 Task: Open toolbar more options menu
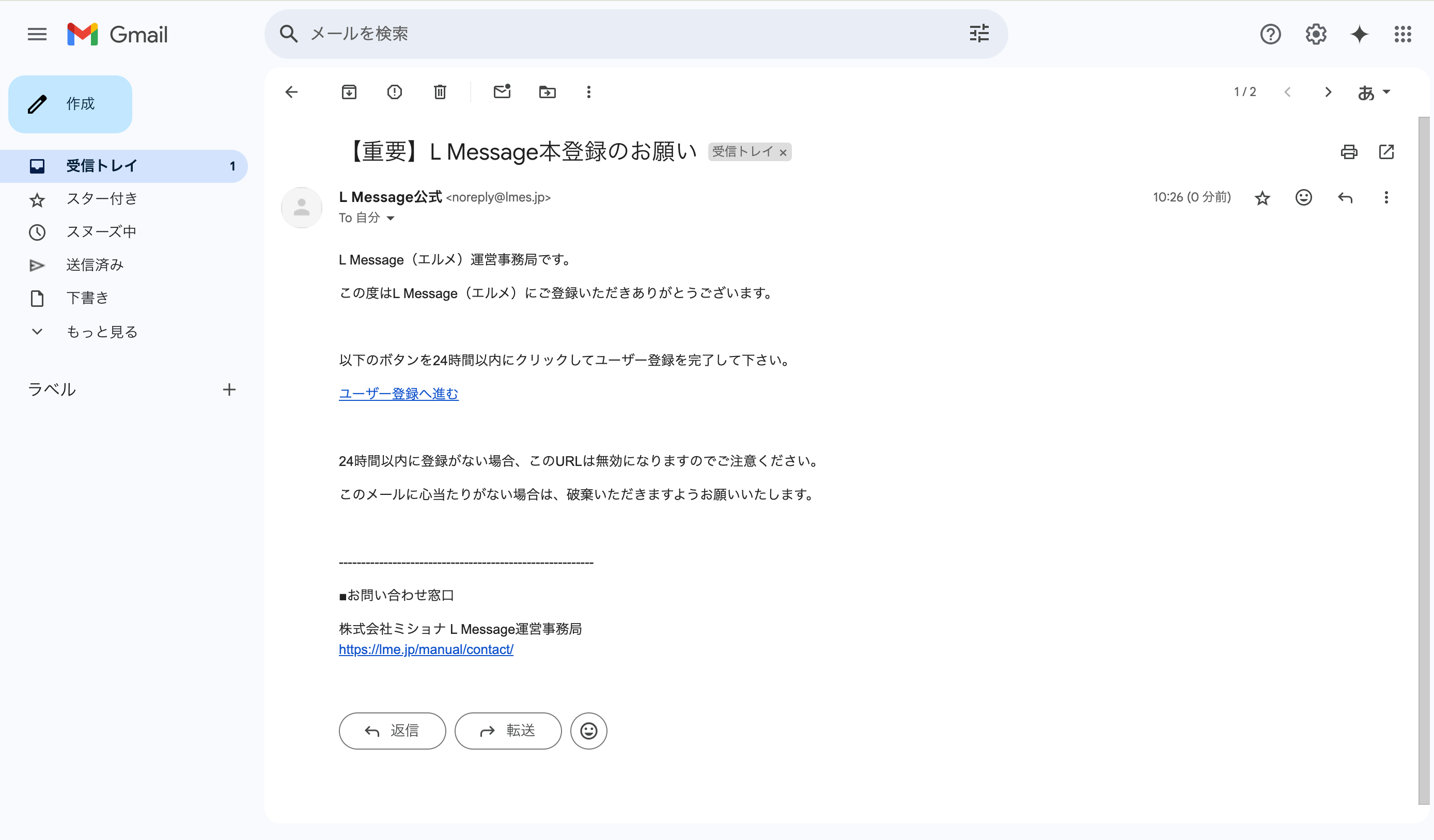[588, 92]
